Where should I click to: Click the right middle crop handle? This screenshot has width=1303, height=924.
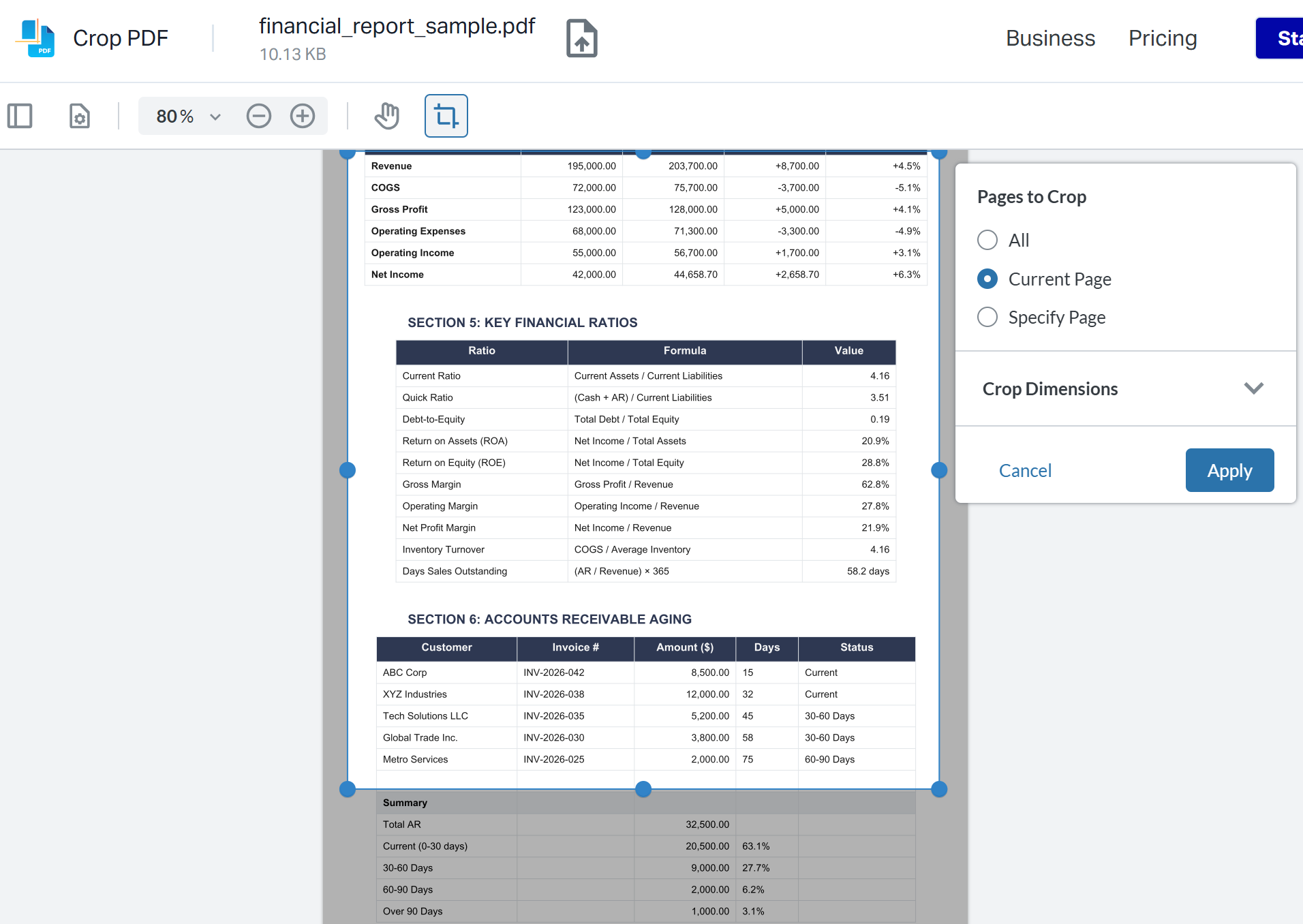pyautogui.click(x=939, y=470)
